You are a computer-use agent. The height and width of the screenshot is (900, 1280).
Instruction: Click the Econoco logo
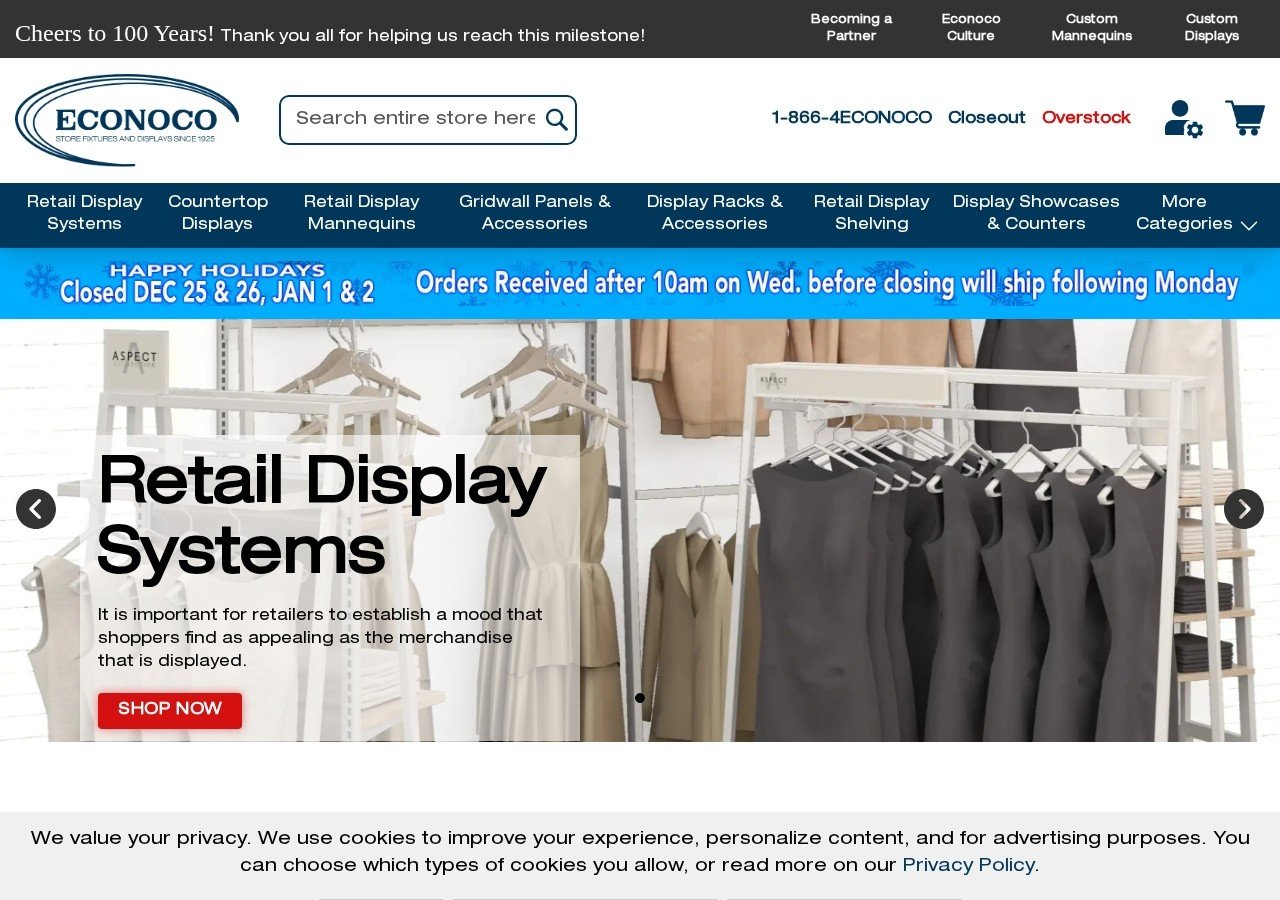pyautogui.click(x=127, y=118)
